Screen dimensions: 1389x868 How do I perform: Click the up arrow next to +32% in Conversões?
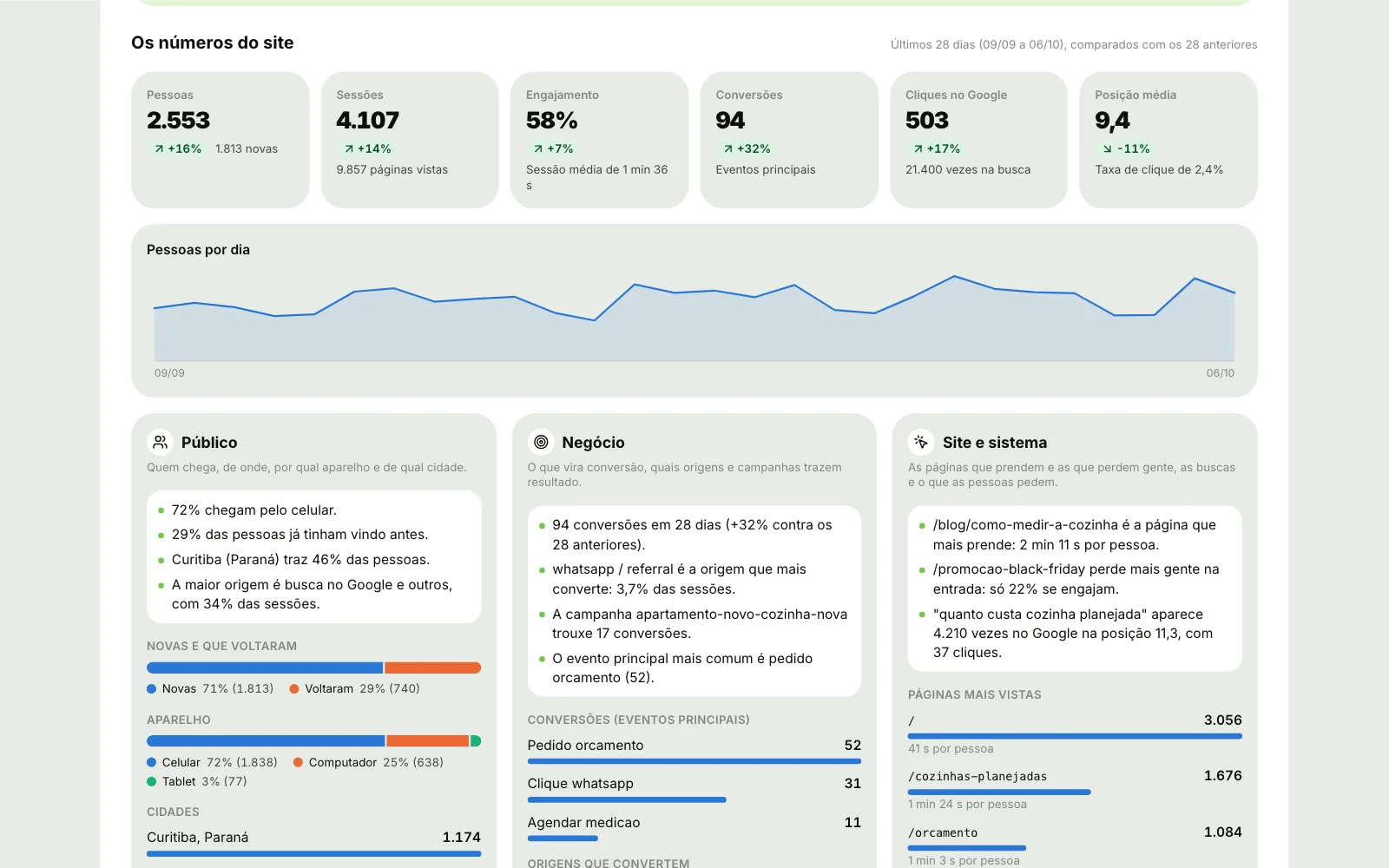coord(728,149)
